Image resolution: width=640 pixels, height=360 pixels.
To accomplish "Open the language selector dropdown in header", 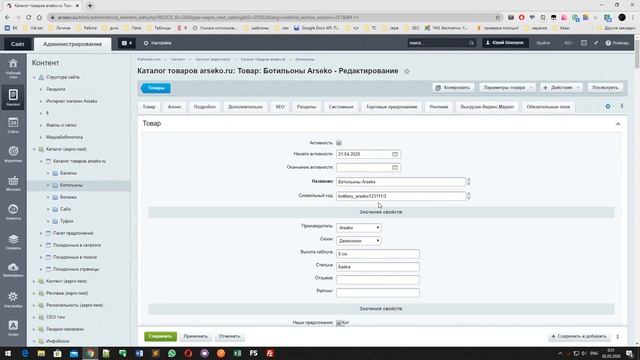I will point(569,43).
